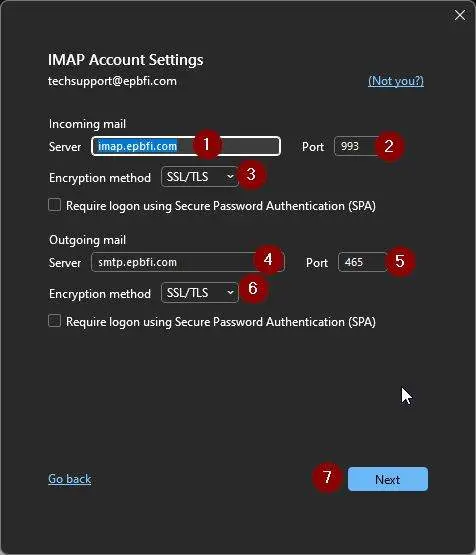Screen dimensions: 476x555
Task: Click the Not you? link
Action: tap(396, 81)
